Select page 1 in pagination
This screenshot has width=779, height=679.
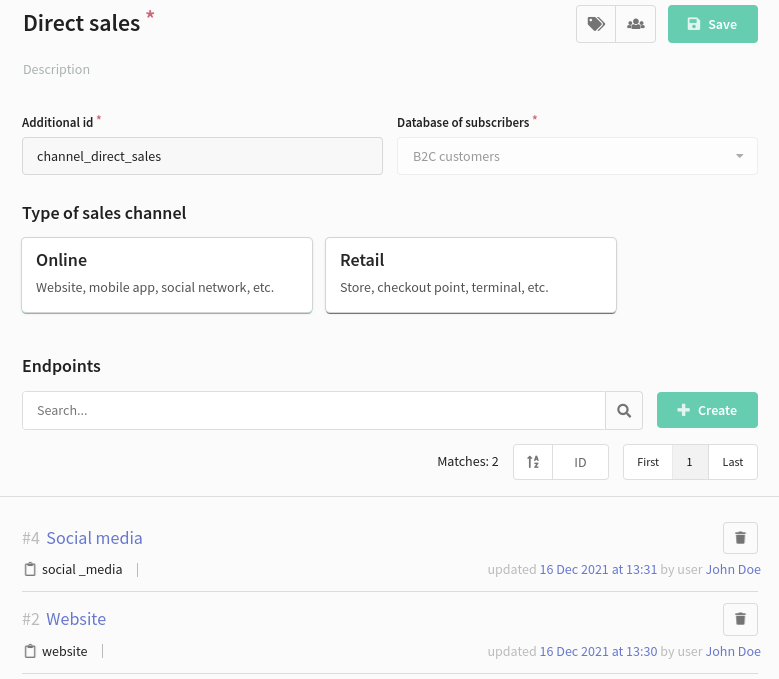[x=690, y=462]
